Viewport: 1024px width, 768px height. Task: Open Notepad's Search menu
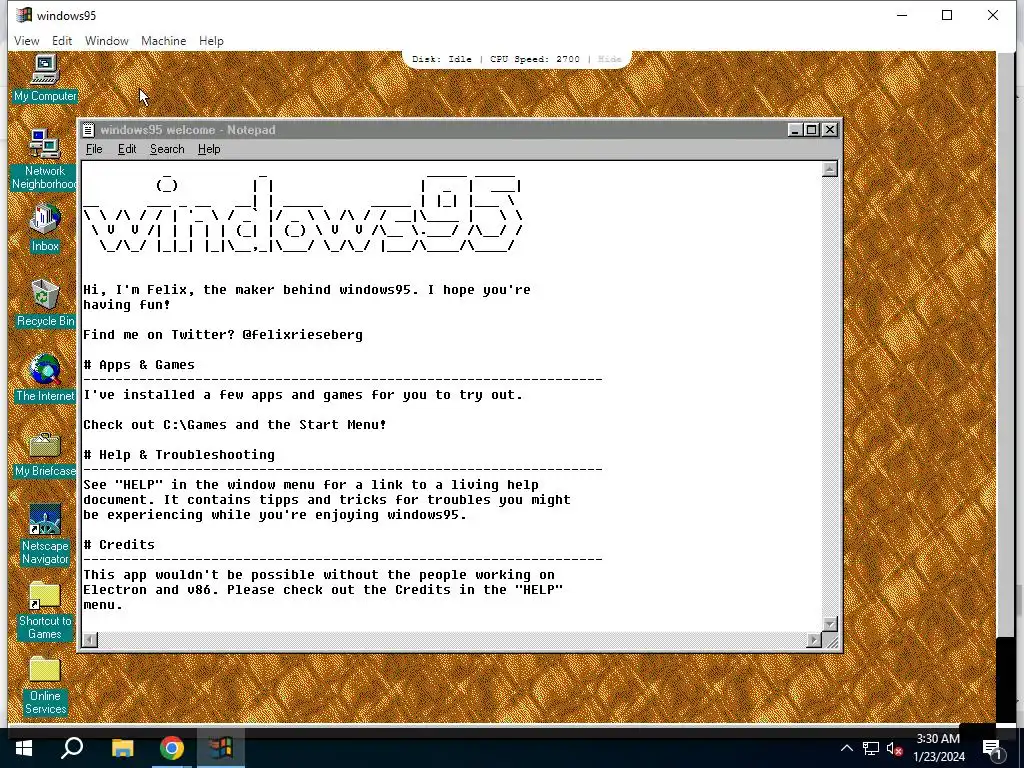(167, 149)
